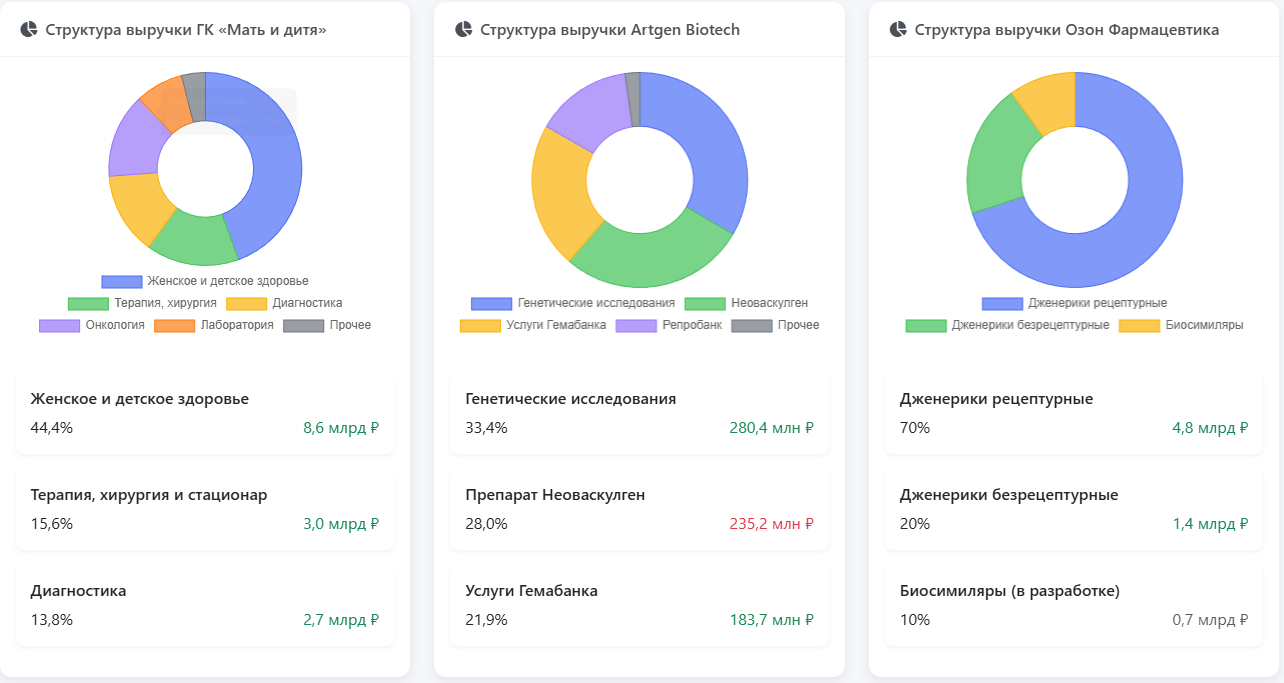
Task: Toggle green «Дженерики безрецептурные» legend swatch
Action: tap(926, 325)
